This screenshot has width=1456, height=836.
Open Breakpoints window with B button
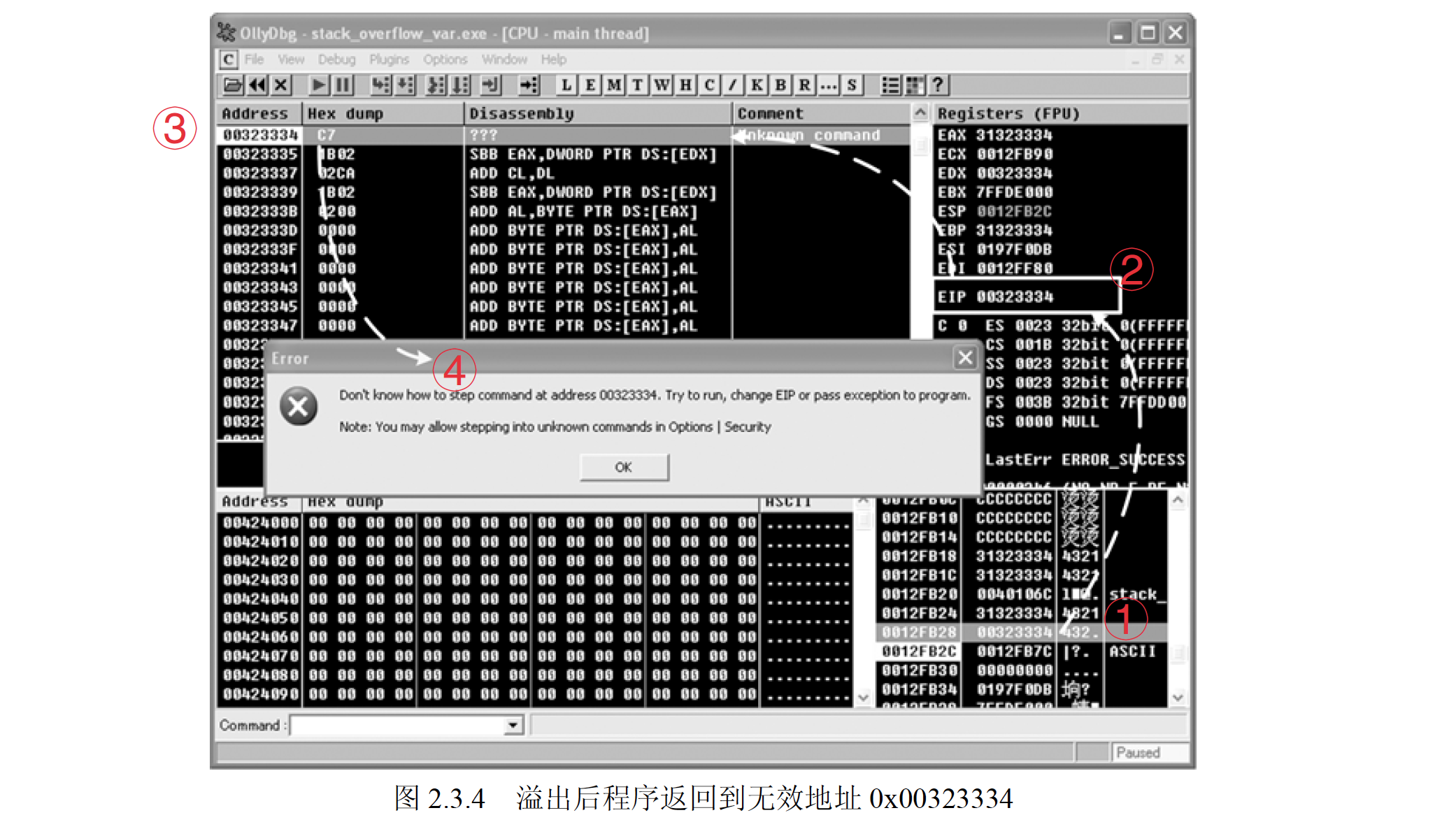tap(780, 85)
